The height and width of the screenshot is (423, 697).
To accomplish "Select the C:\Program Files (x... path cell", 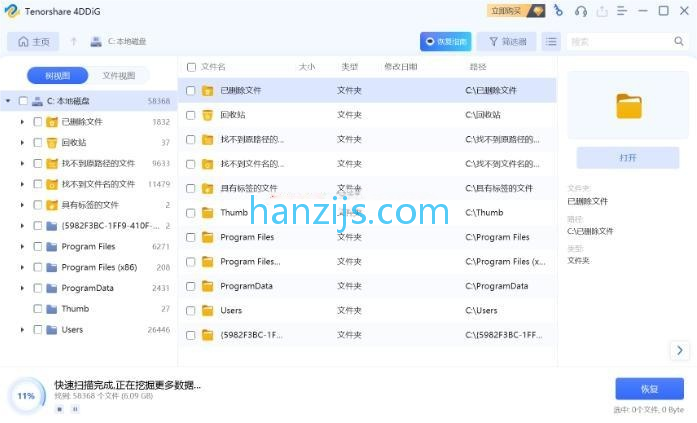I will [x=505, y=262].
